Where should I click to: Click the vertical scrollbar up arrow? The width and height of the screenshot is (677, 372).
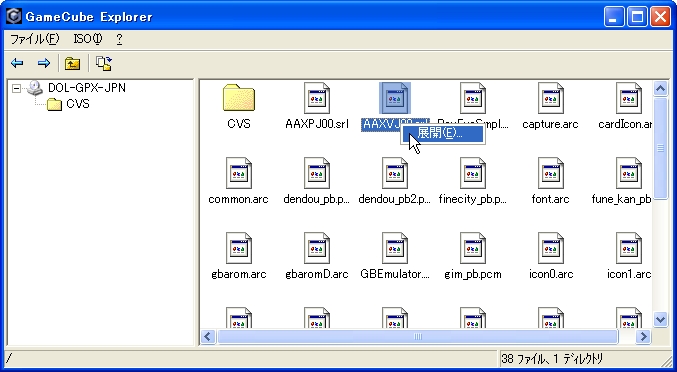[661, 88]
